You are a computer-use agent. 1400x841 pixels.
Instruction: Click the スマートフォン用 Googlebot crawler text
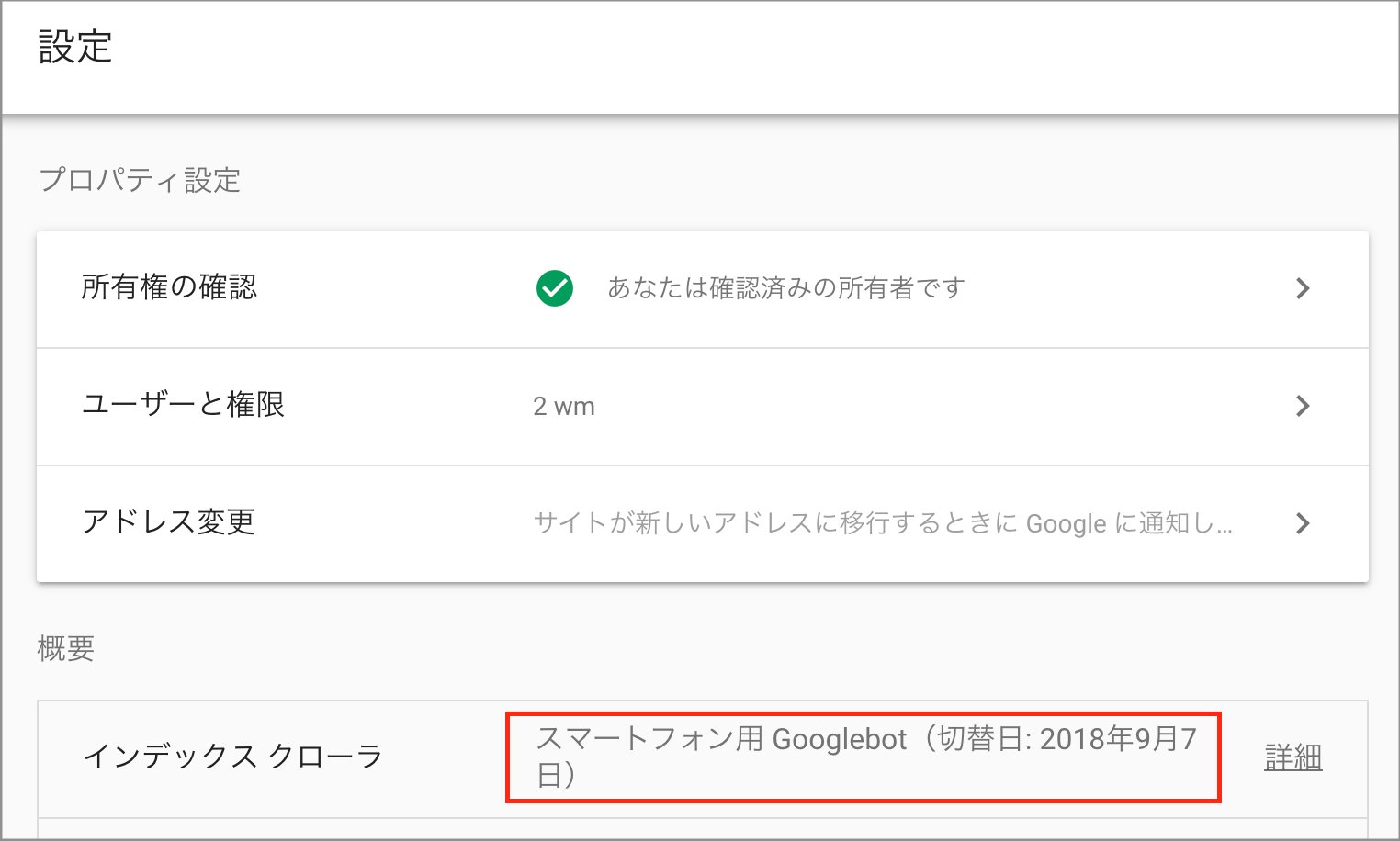pos(721,739)
